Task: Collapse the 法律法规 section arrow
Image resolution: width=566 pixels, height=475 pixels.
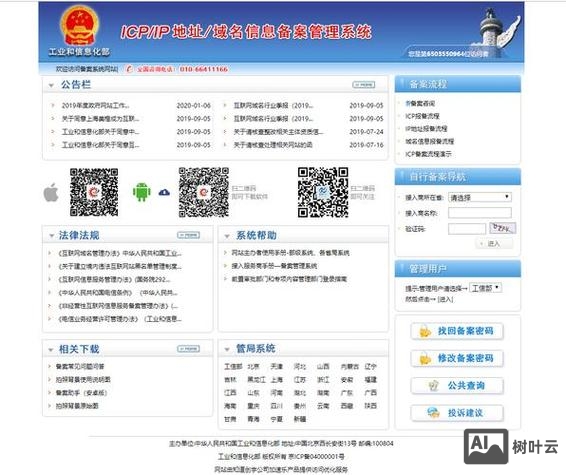Action: [52, 236]
